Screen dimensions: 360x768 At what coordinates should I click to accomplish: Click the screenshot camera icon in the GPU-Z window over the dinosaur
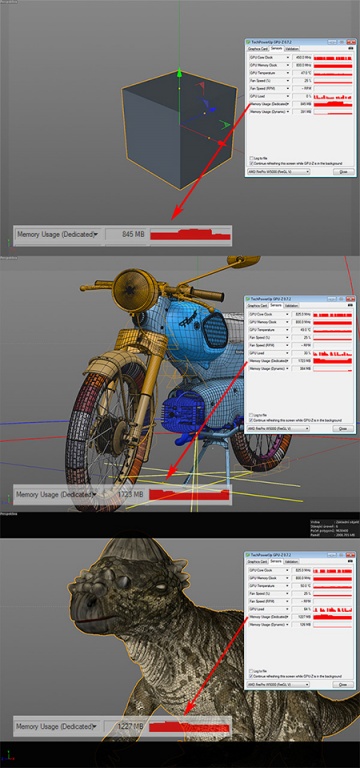[351, 561]
